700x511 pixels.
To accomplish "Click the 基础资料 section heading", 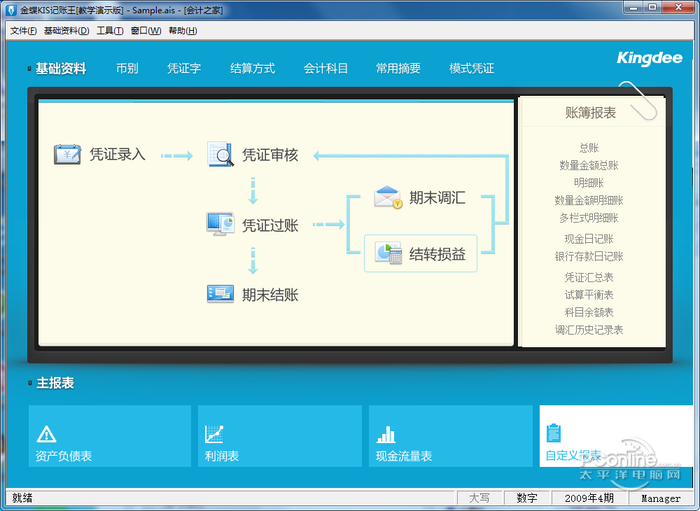I will (61, 69).
